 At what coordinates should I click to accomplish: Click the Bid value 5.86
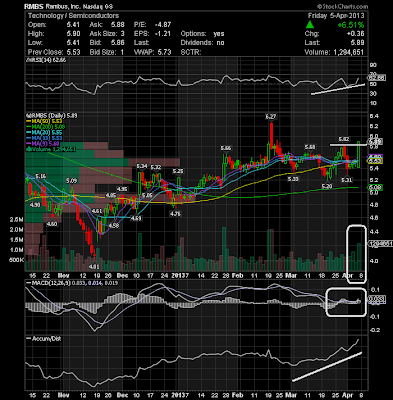[117, 43]
